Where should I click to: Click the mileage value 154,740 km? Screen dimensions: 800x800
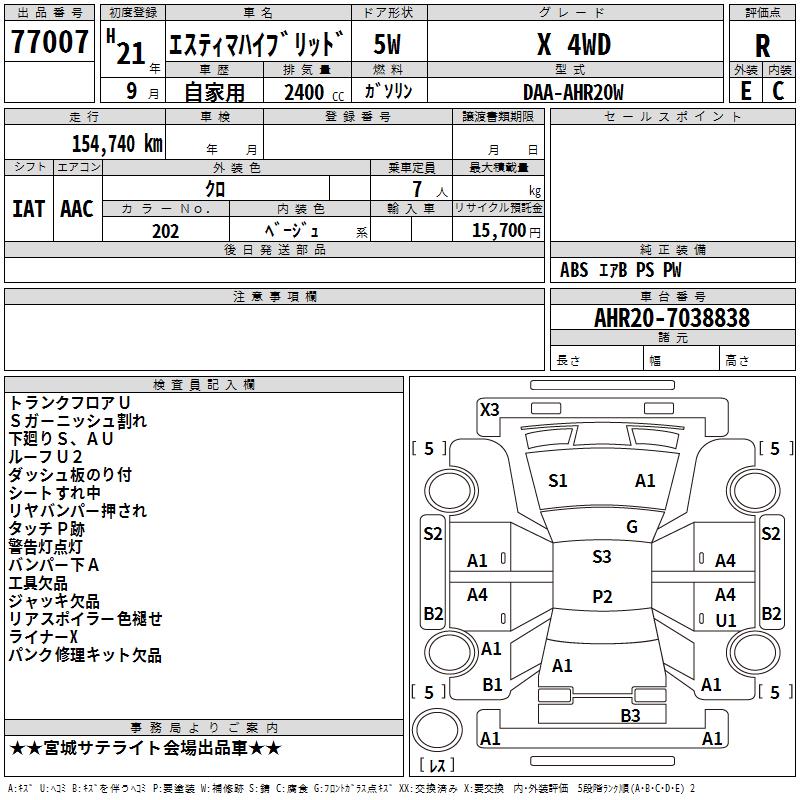[117, 144]
